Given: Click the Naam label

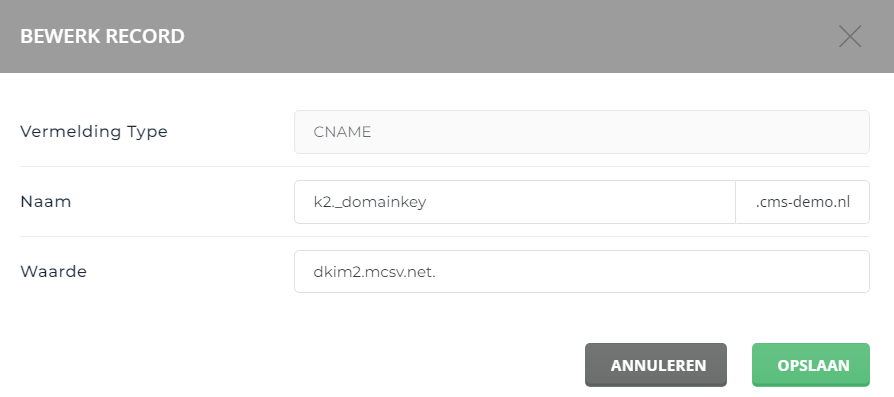Looking at the screenshot, I should click(x=46, y=201).
